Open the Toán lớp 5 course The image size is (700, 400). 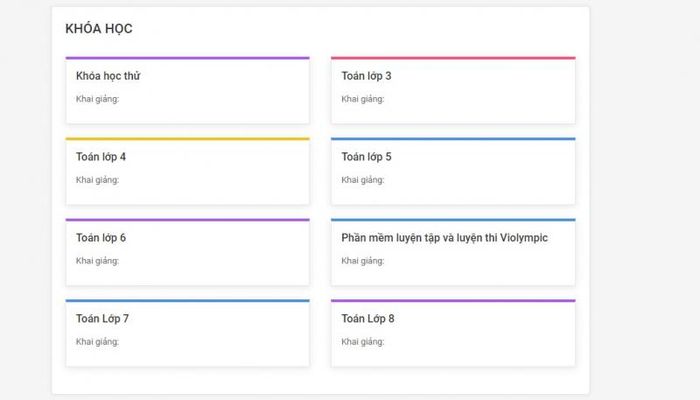[366, 157]
